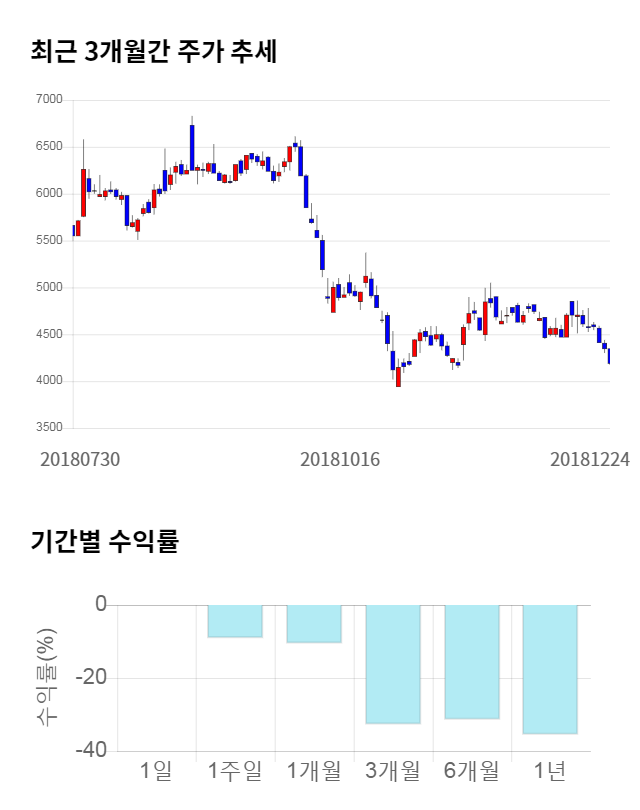640x810 pixels.
Task: Click the 5000 price axis label
Action: 48,288
